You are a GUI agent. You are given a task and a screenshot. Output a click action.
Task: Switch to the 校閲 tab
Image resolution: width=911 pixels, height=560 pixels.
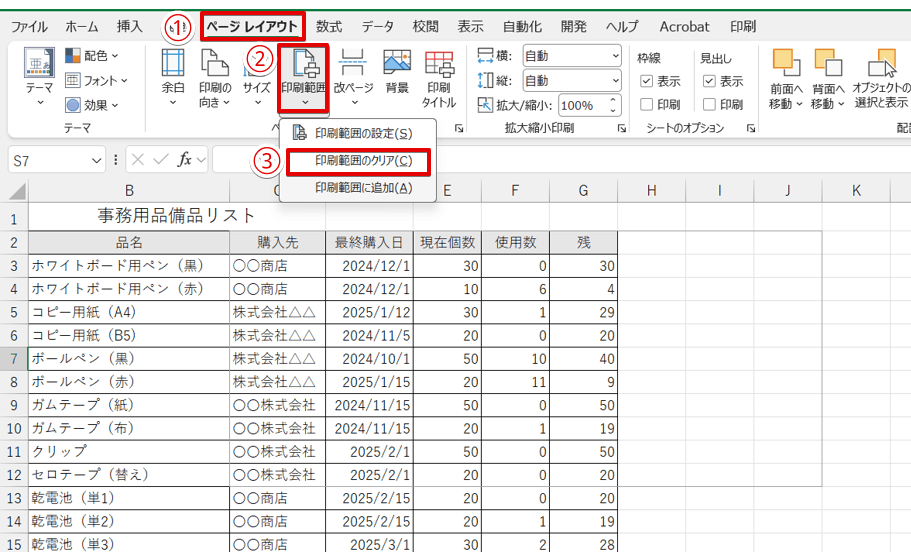(425, 27)
